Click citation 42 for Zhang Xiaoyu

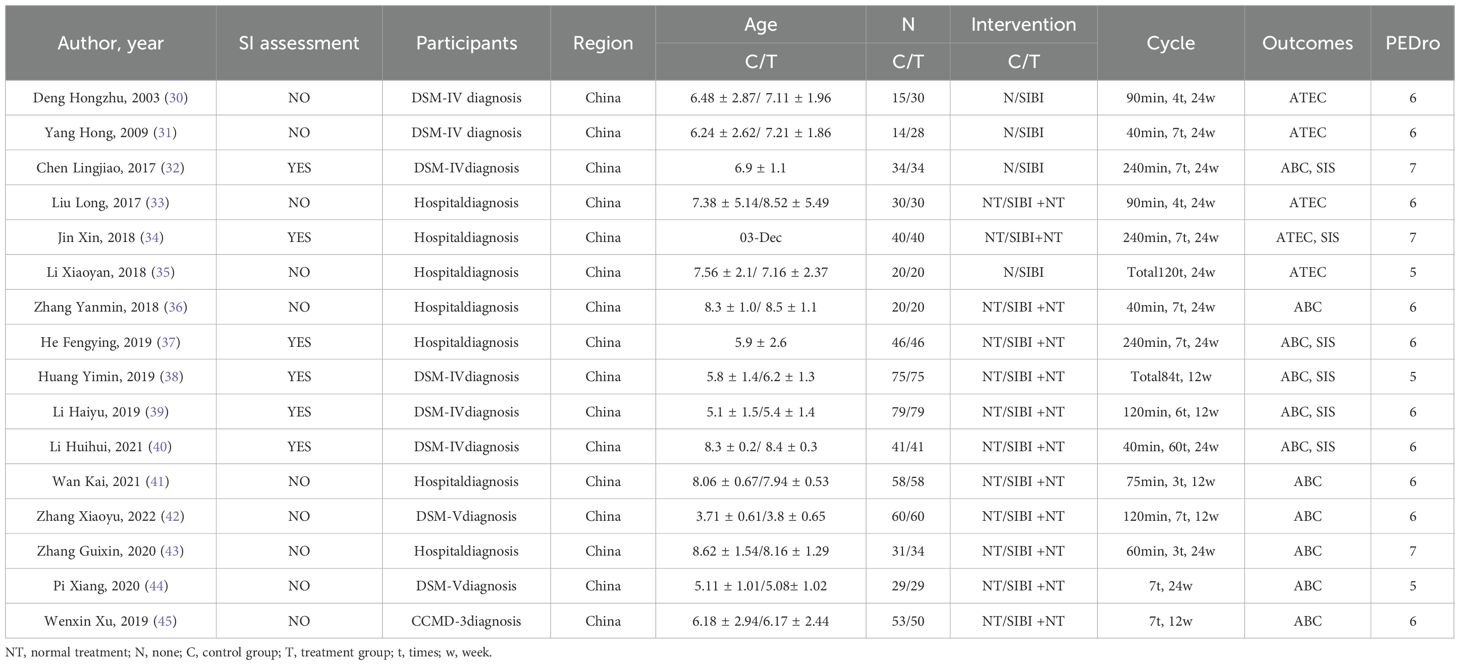(174, 516)
